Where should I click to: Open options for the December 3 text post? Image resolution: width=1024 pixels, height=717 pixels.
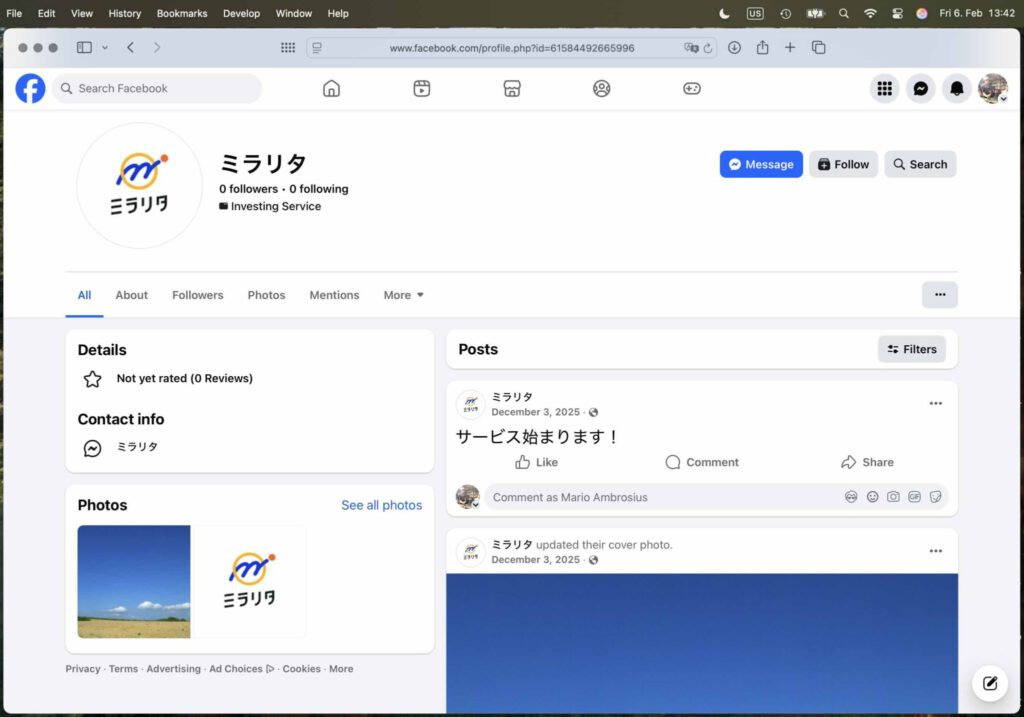935,404
